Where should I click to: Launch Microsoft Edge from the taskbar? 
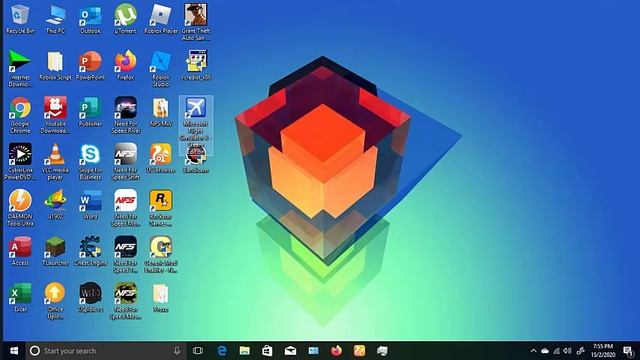[222, 351]
